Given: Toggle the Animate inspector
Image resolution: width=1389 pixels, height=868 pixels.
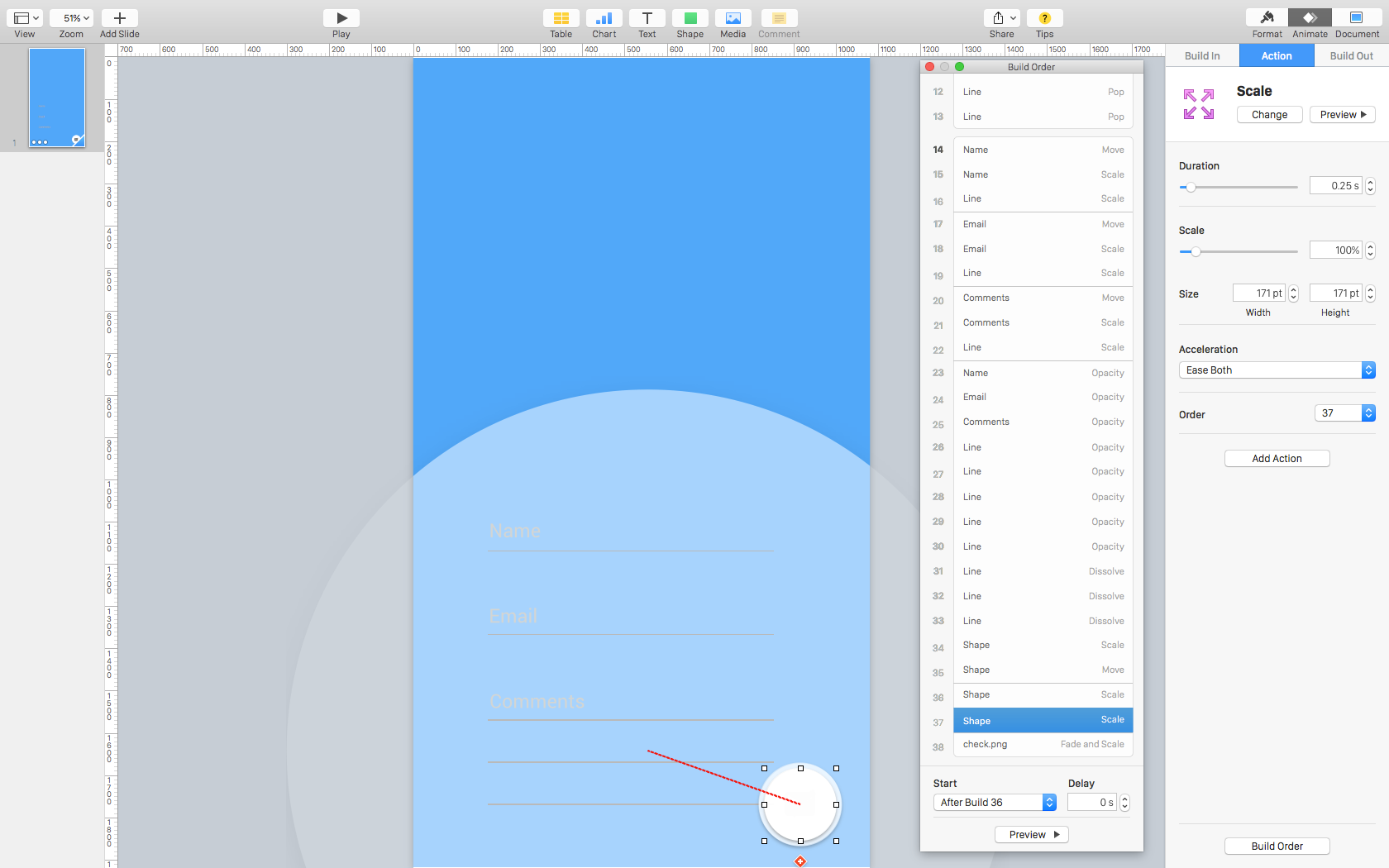Looking at the screenshot, I should (x=1310, y=18).
